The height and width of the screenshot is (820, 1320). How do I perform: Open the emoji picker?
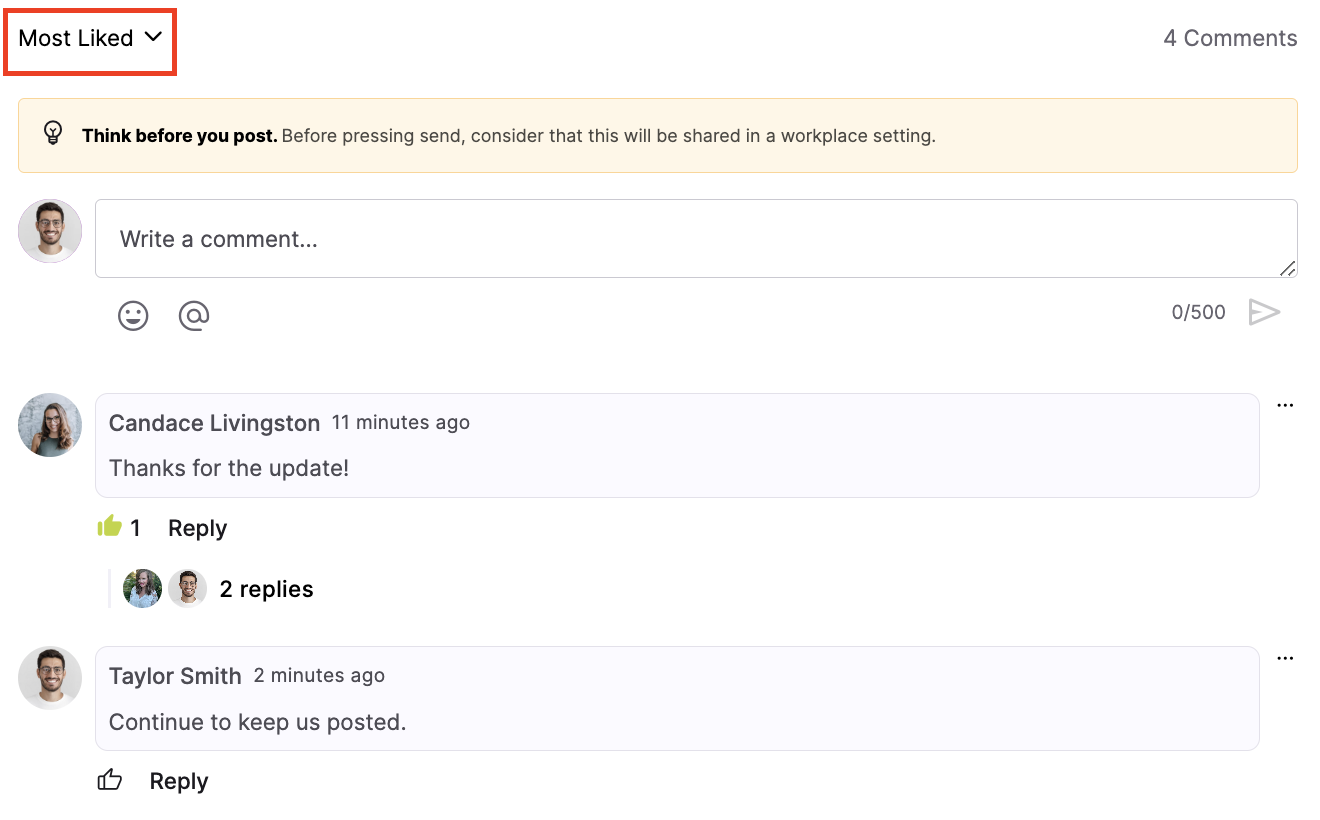tap(132, 315)
